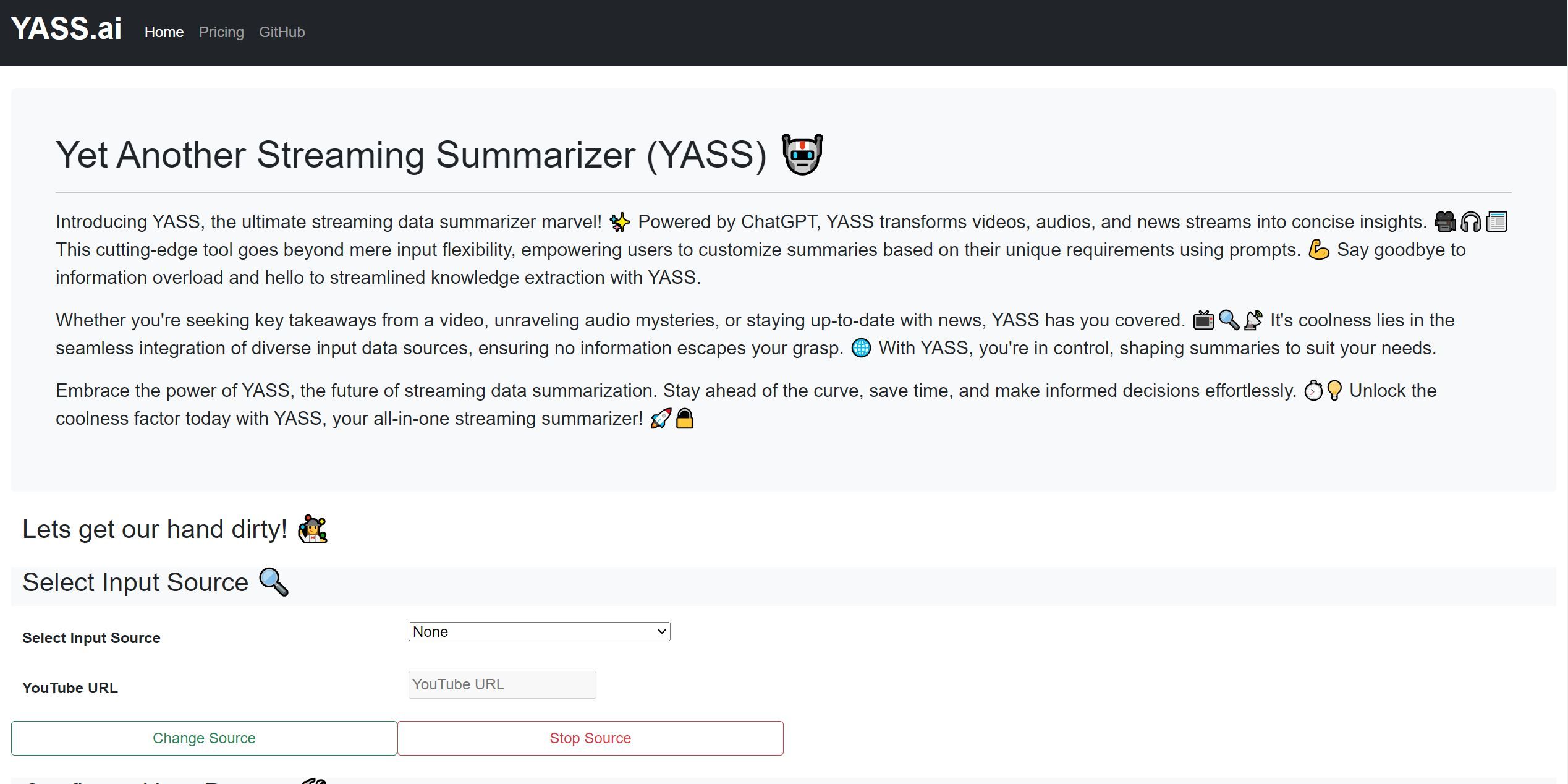
Task: Open the Pricing page tab
Action: pyautogui.click(x=220, y=32)
